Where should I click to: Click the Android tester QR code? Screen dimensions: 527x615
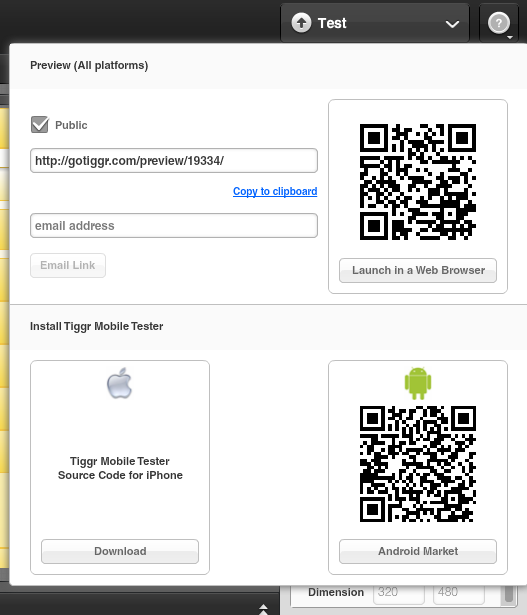point(418,464)
